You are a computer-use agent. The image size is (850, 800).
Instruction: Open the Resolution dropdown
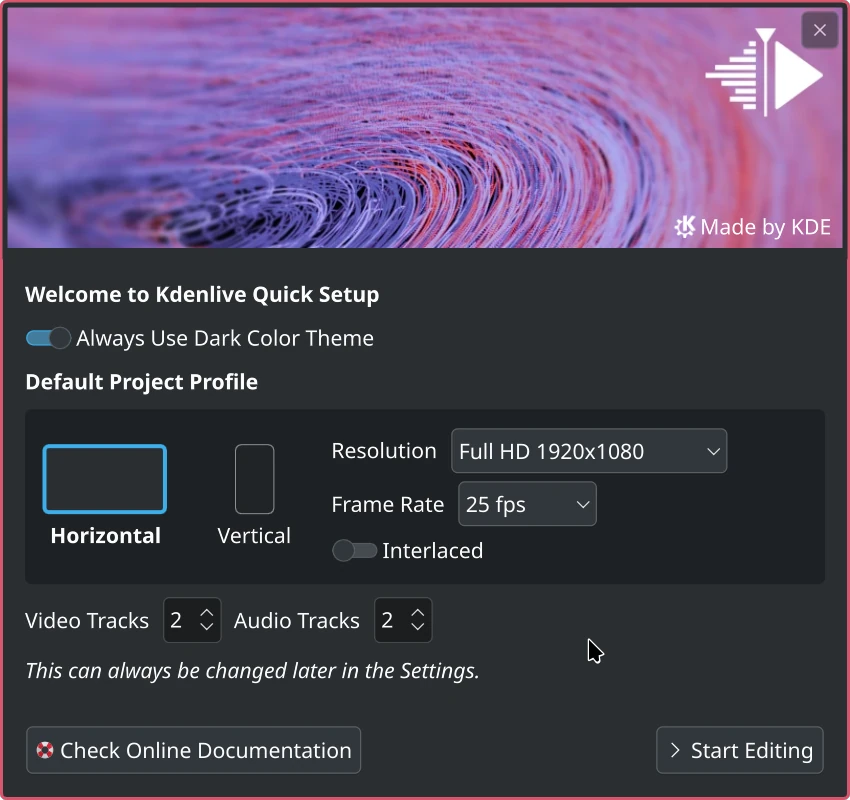[x=588, y=451]
